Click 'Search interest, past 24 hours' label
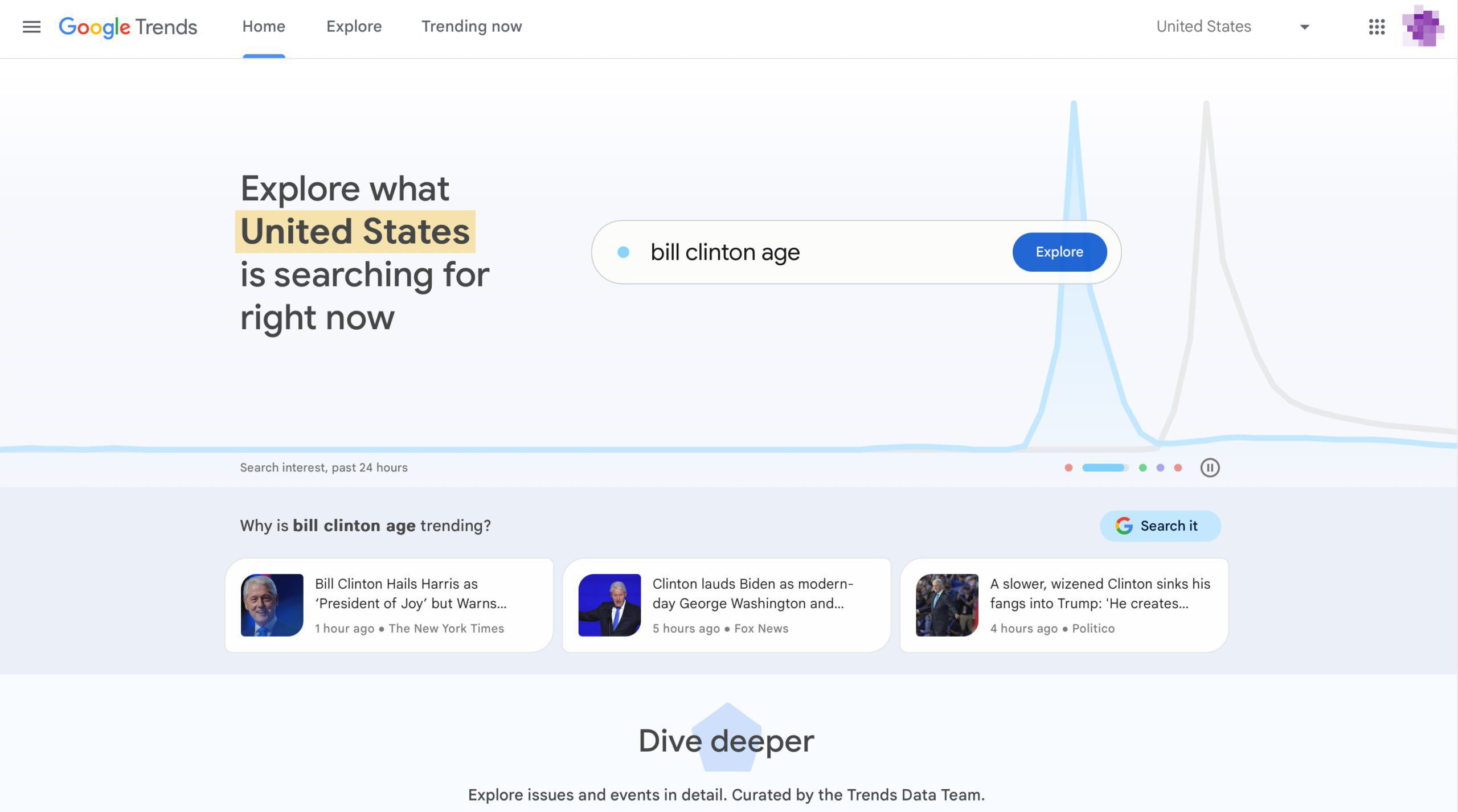 [323, 467]
